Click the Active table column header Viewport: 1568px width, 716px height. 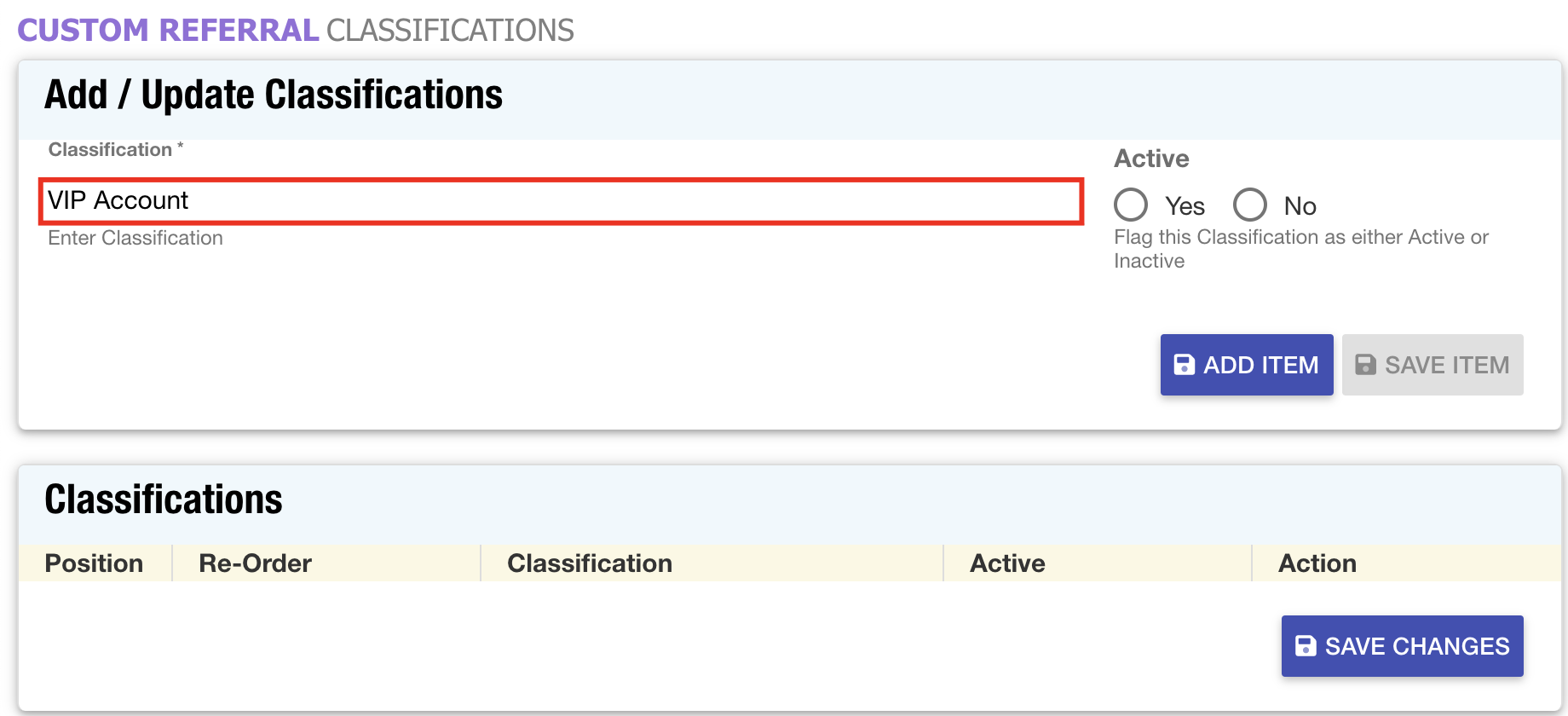point(1007,563)
